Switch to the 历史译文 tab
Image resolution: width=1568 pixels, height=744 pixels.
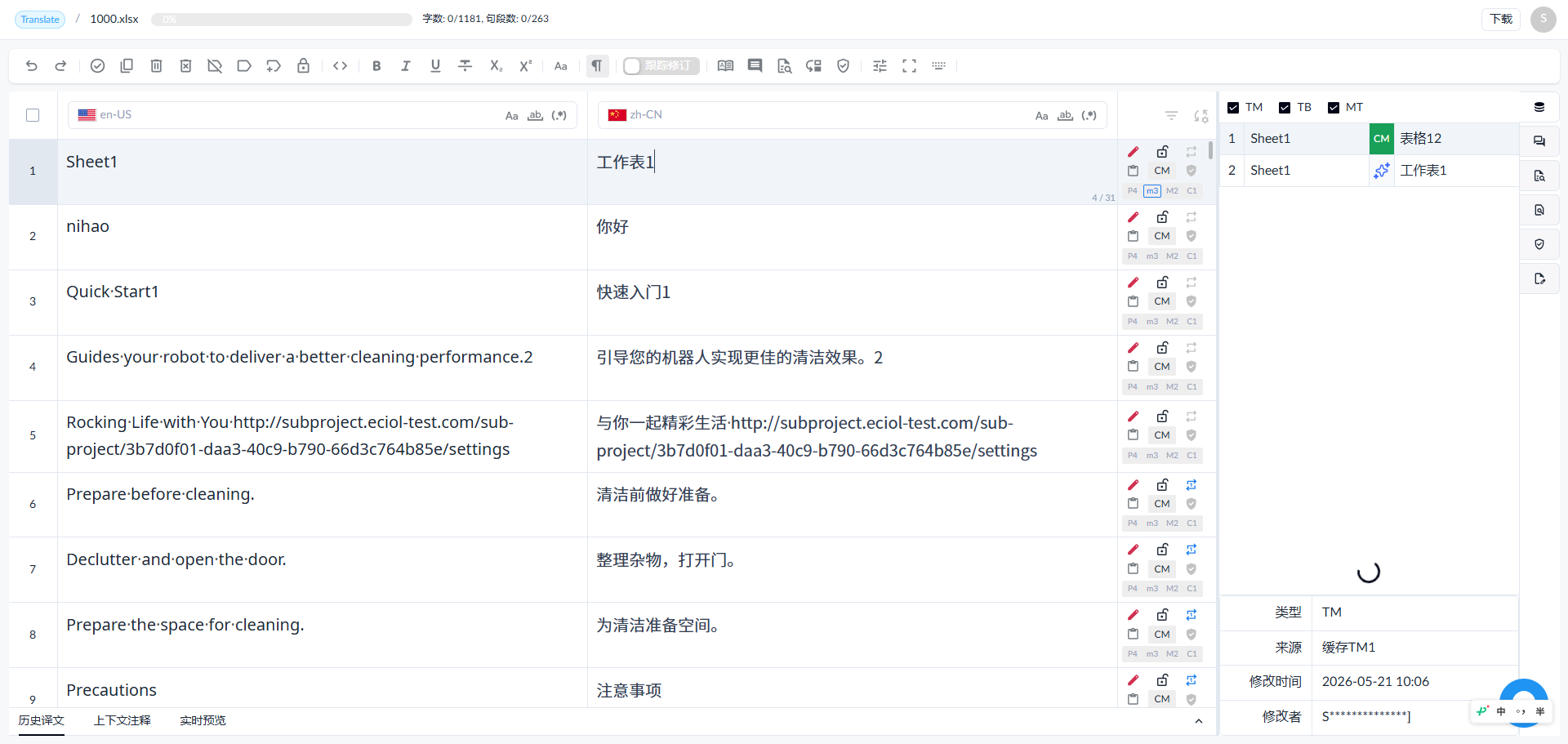click(x=42, y=720)
